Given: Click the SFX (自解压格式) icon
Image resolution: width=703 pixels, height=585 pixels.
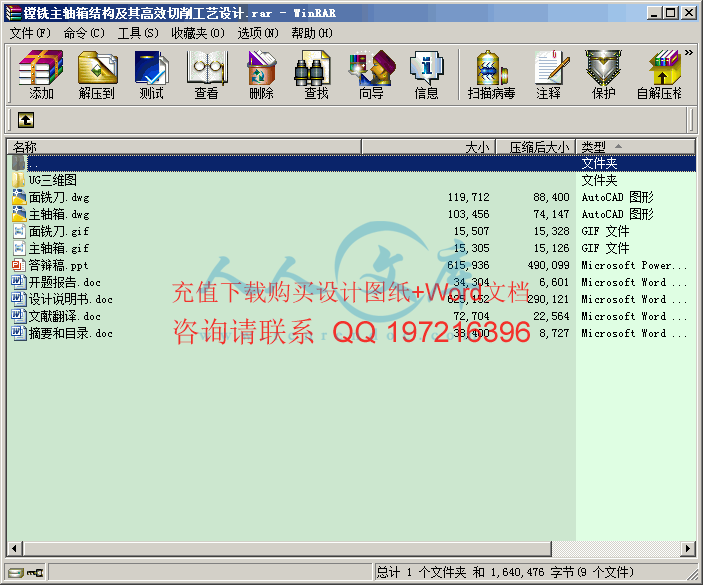Looking at the screenshot, I should click(x=659, y=74).
